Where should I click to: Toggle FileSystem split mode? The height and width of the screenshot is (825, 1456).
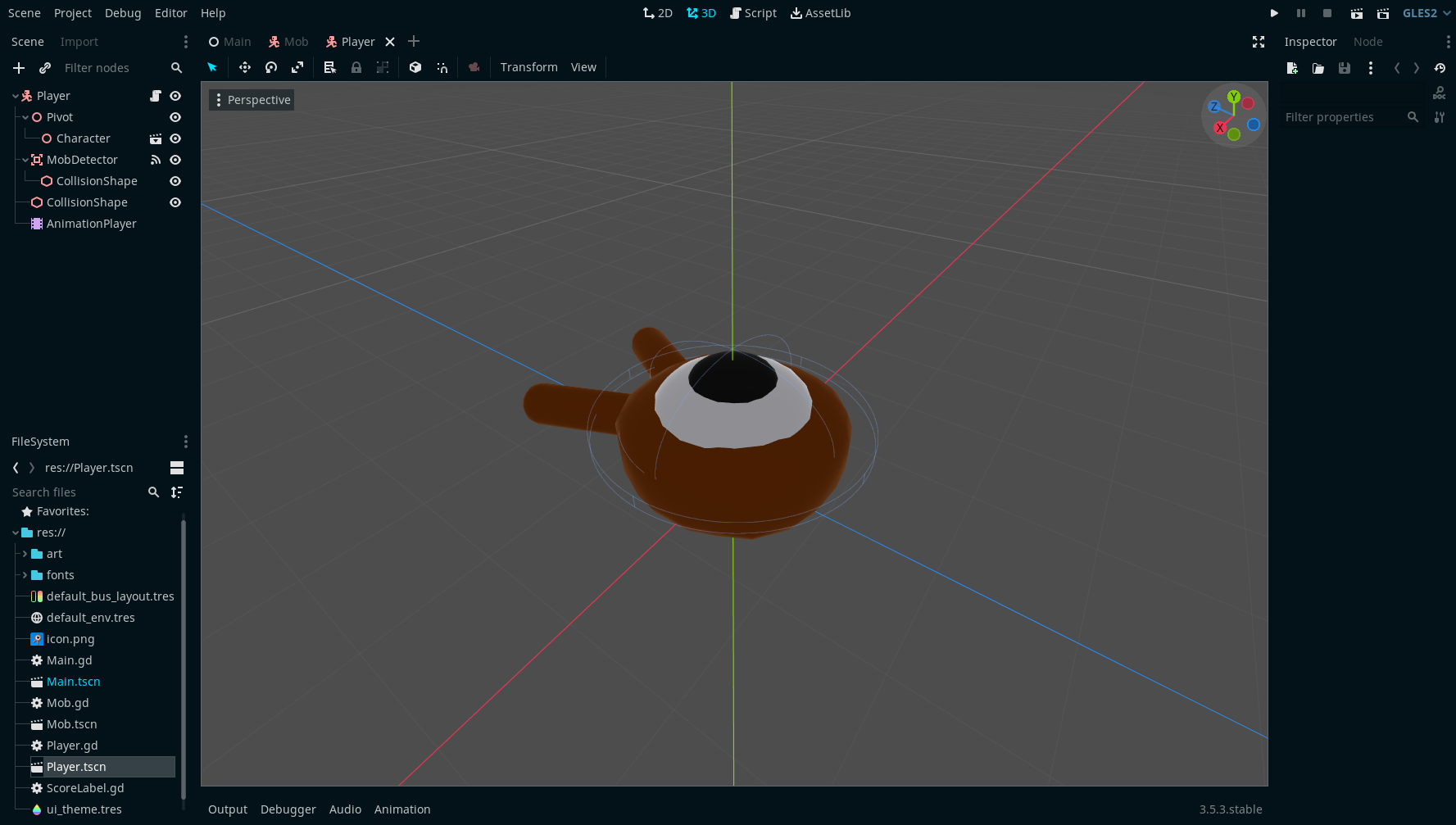pos(177,468)
